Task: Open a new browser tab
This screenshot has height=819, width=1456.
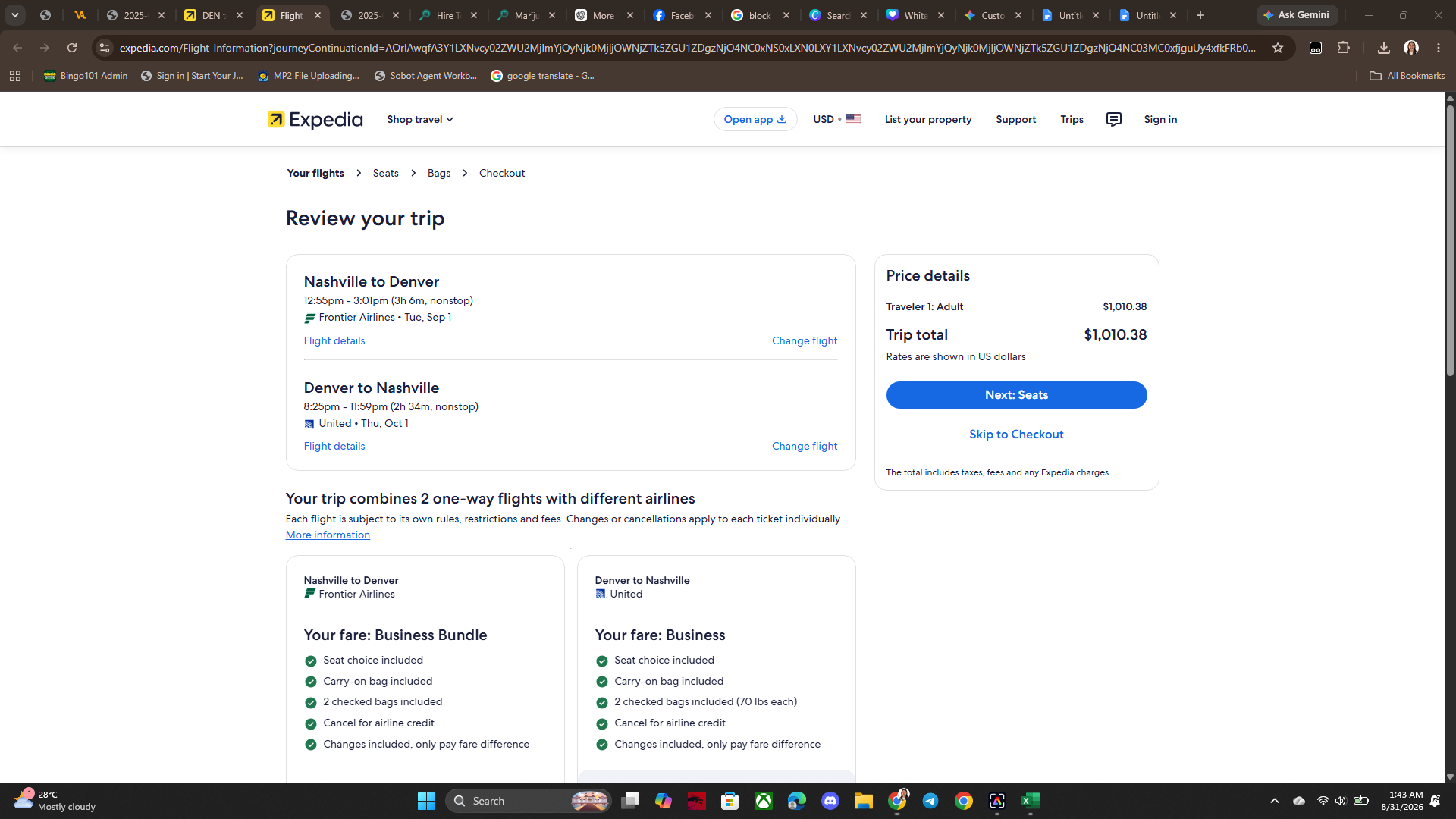Action: (1200, 15)
